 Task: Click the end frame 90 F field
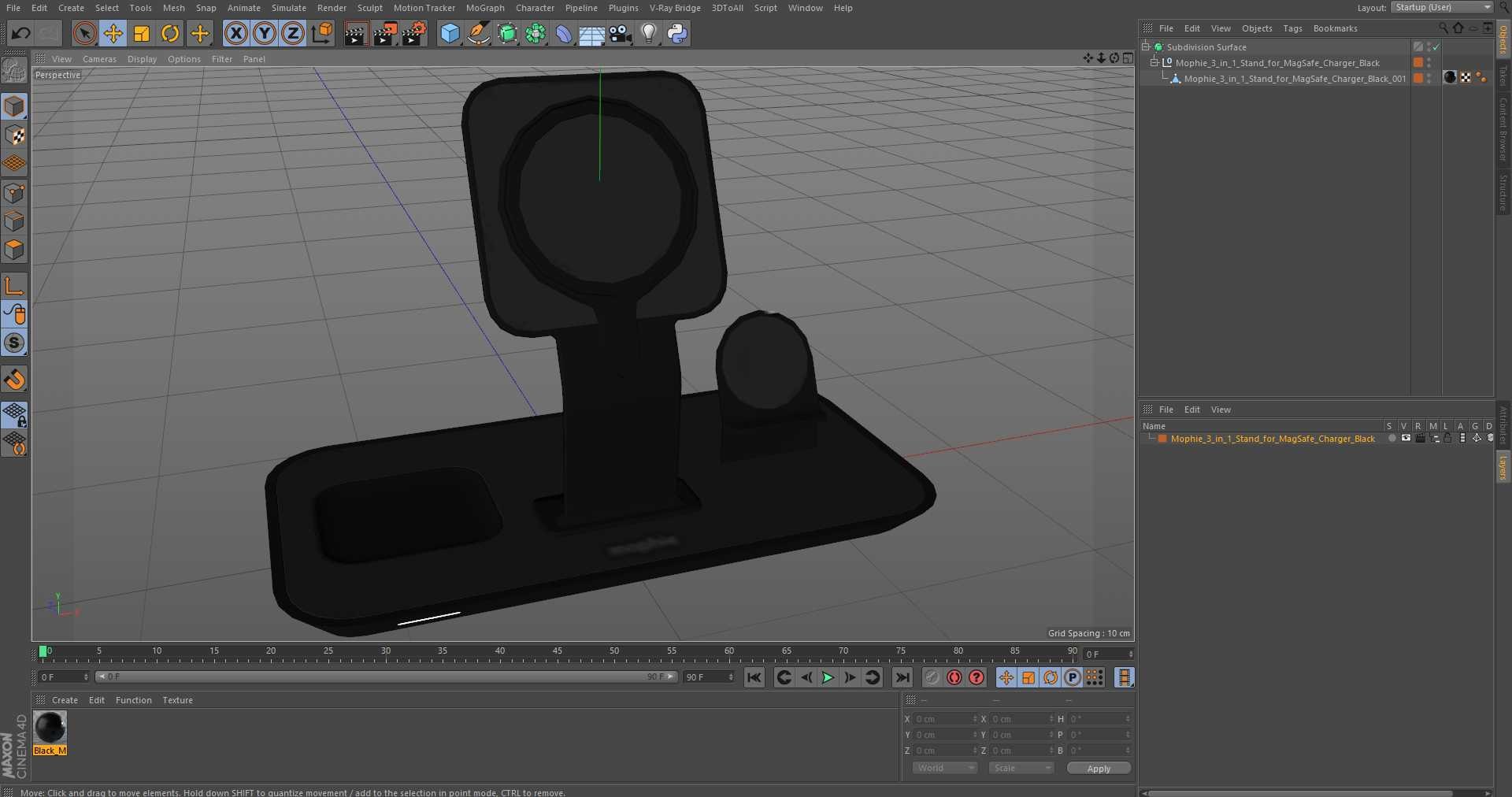(709, 677)
